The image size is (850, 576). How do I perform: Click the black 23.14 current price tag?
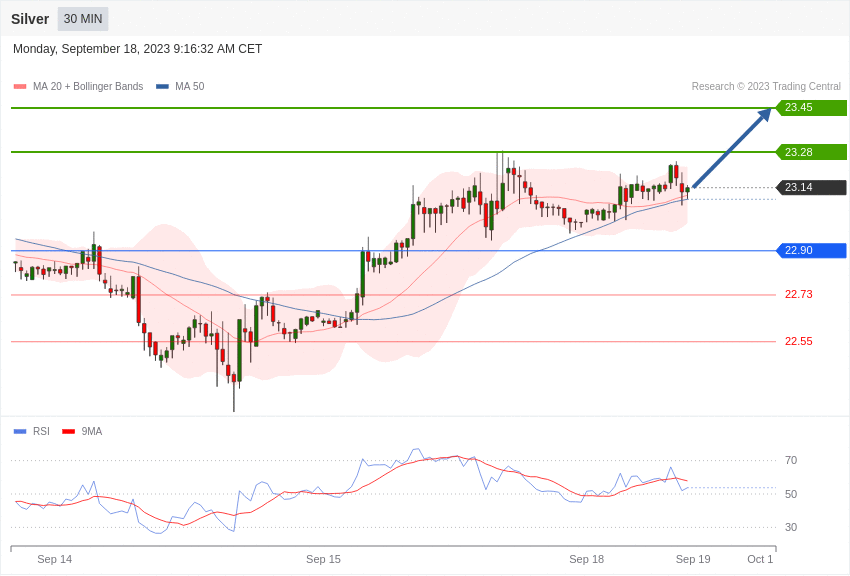pos(812,187)
